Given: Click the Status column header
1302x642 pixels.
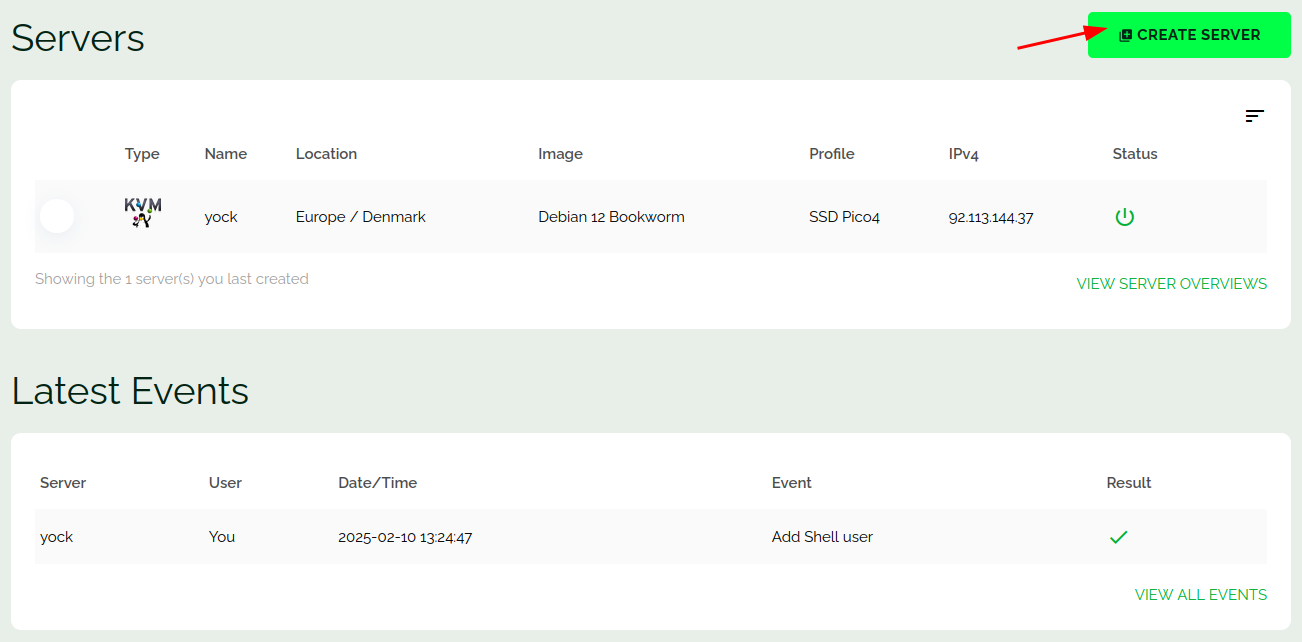Looking at the screenshot, I should [1134, 154].
